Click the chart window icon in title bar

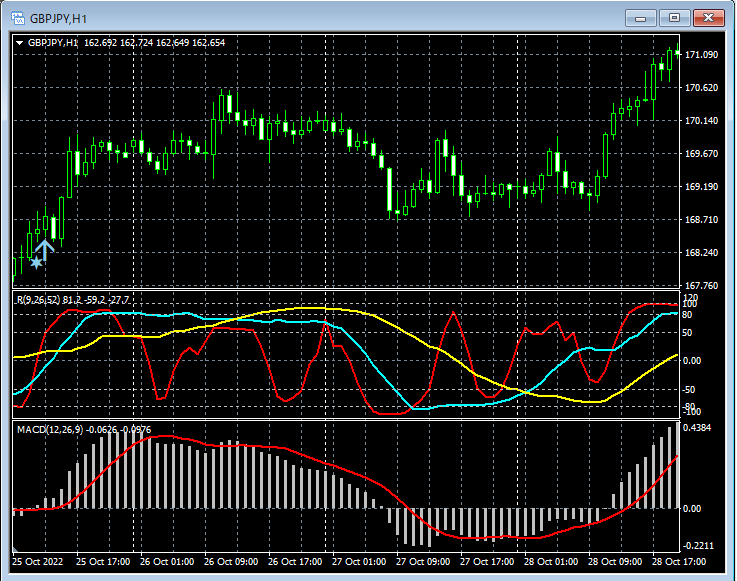(x=17, y=18)
